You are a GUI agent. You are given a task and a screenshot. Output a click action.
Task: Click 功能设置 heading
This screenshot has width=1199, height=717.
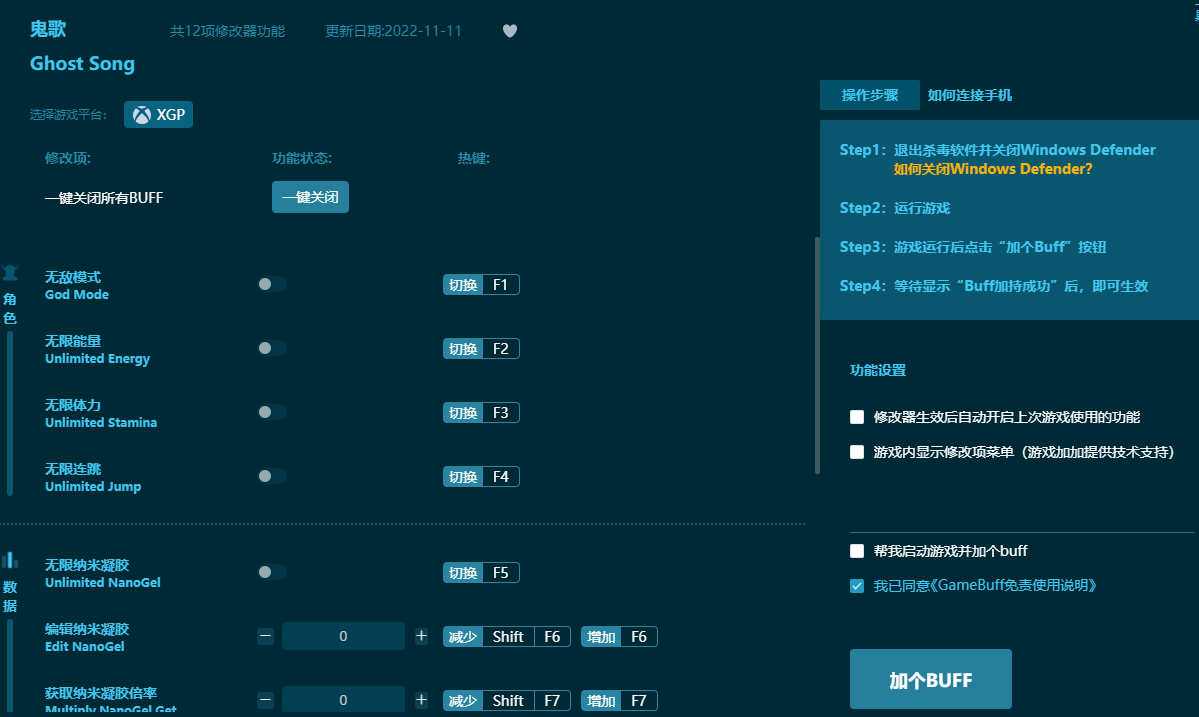878,370
